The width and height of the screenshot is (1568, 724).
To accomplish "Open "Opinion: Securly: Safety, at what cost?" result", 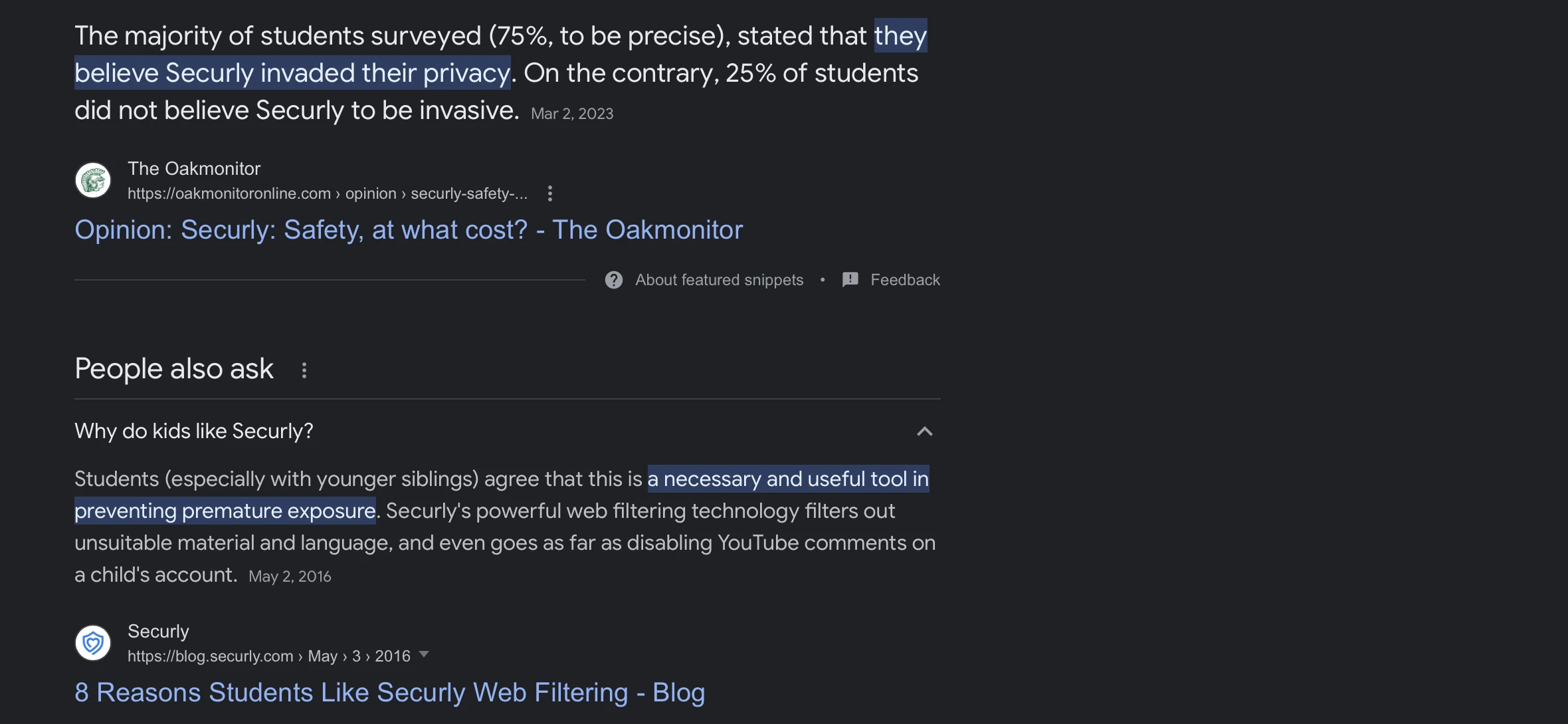I will click(x=409, y=230).
